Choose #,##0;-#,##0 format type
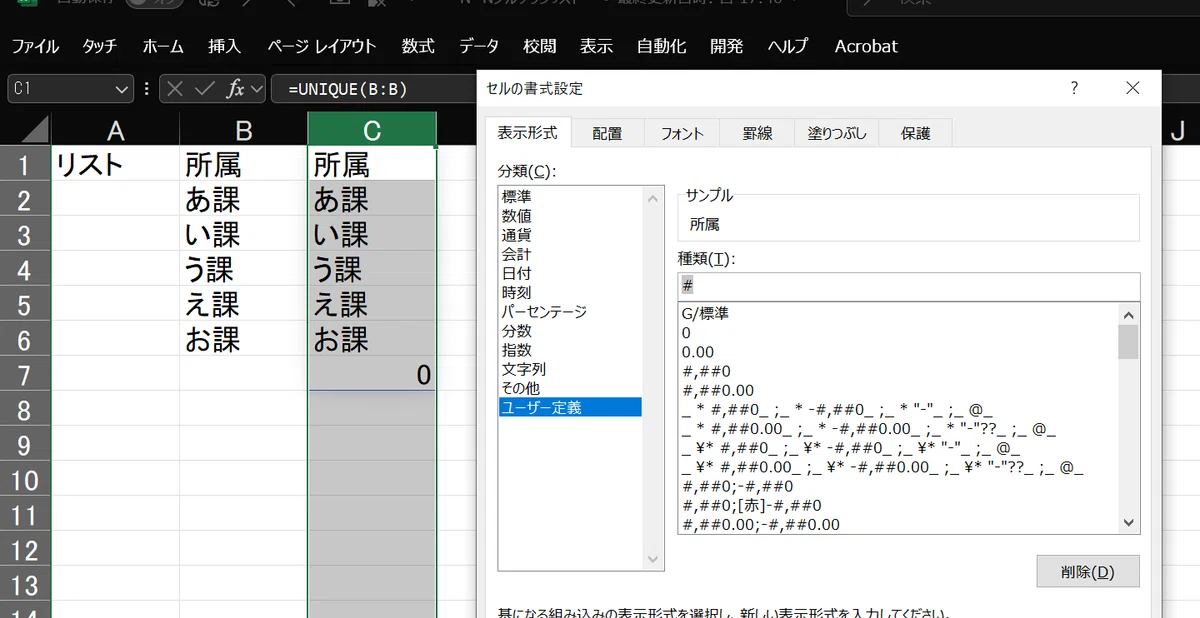The width and height of the screenshot is (1200, 618). [898, 486]
